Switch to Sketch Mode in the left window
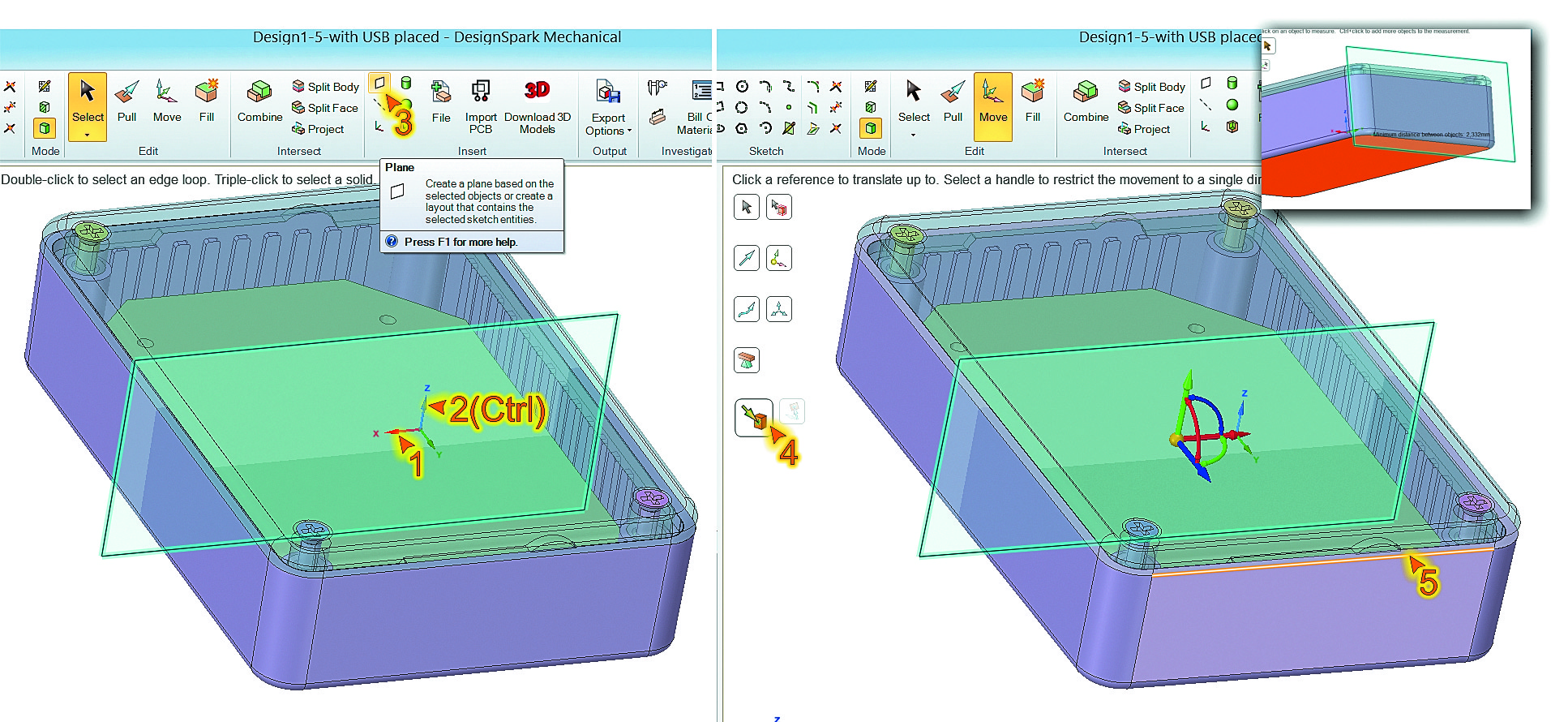Image resolution: width=1568 pixels, height=722 pixels. [x=45, y=87]
